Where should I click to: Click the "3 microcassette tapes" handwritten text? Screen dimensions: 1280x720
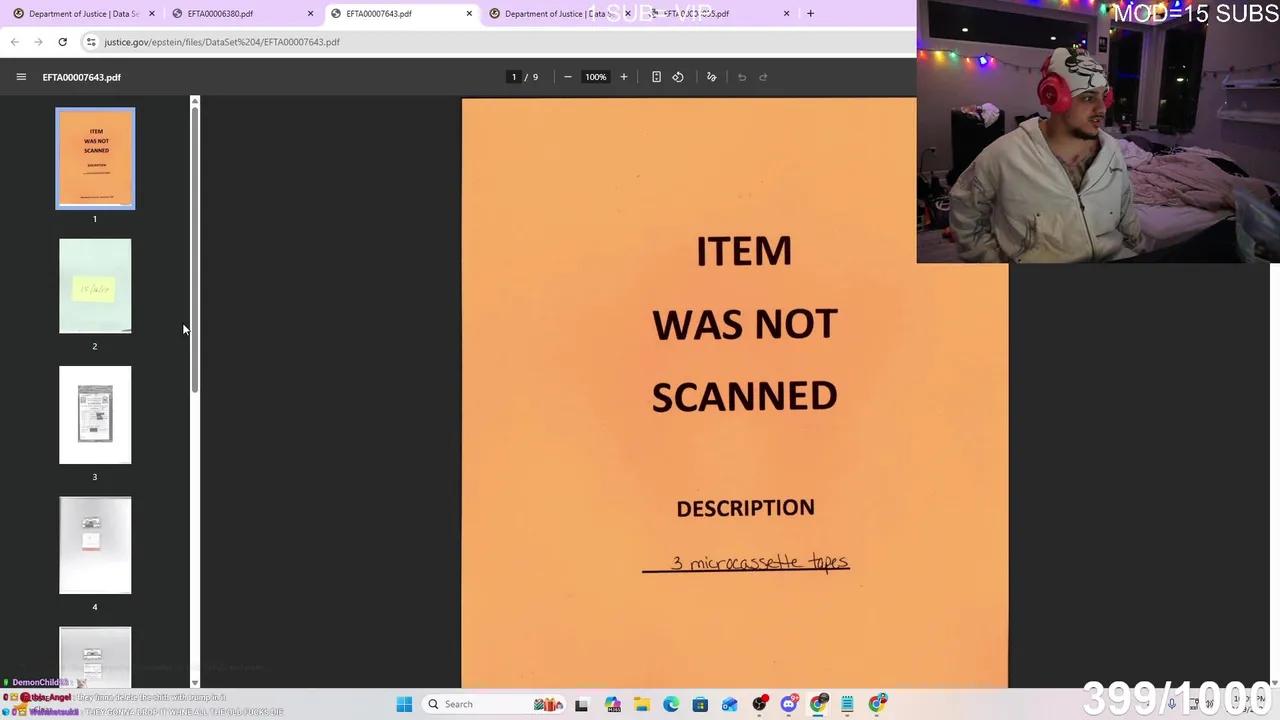pyautogui.click(x=760, y=562)
